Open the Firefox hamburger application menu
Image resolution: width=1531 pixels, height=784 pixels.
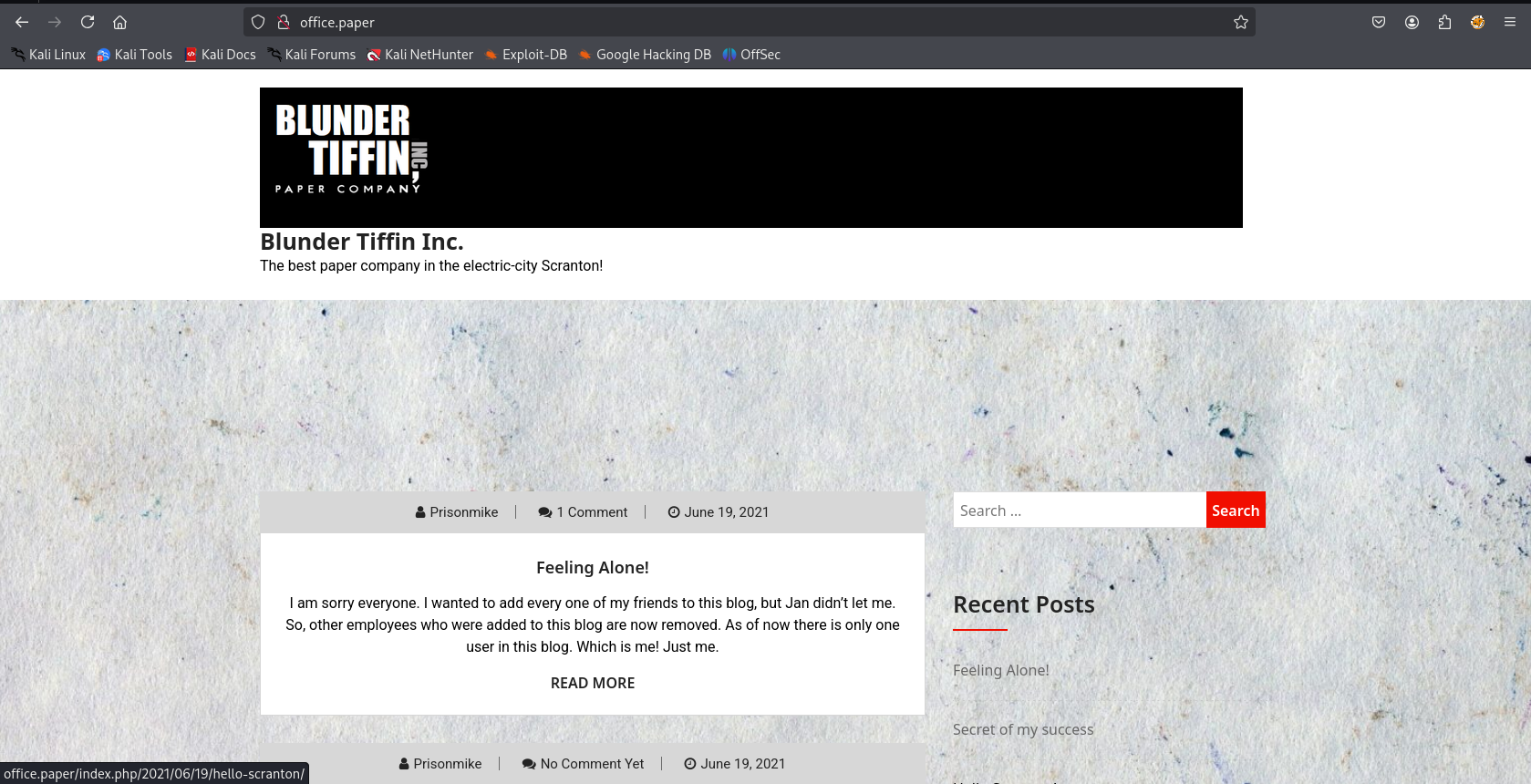[x=1510, y=22]
